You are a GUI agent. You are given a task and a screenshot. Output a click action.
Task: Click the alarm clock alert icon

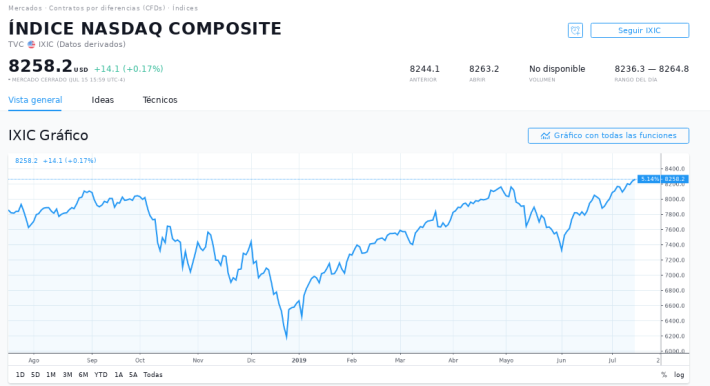coord(575,30)
